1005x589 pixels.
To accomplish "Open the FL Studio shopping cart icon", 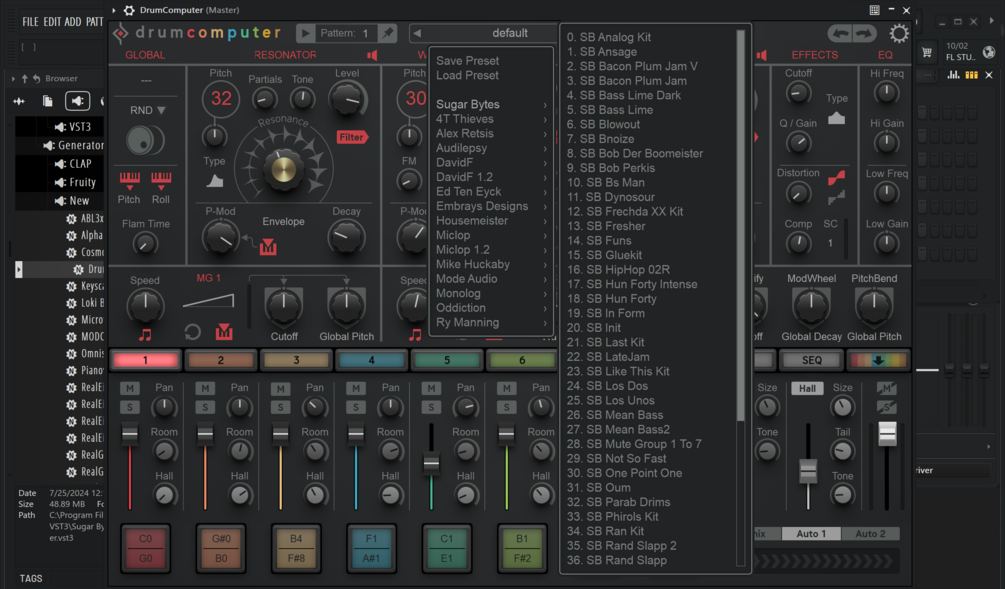I will 927,53.
